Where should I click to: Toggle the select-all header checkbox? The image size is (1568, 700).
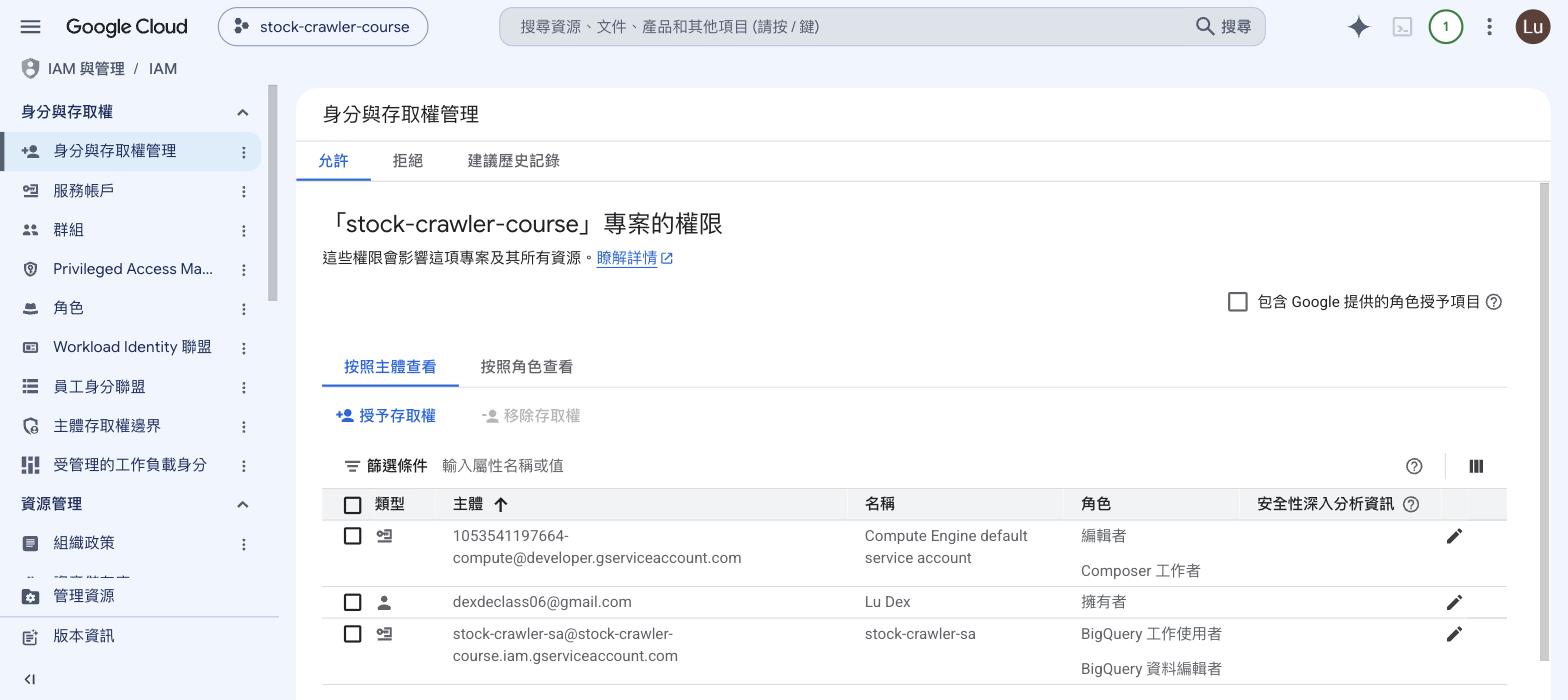tap(352, 505)
